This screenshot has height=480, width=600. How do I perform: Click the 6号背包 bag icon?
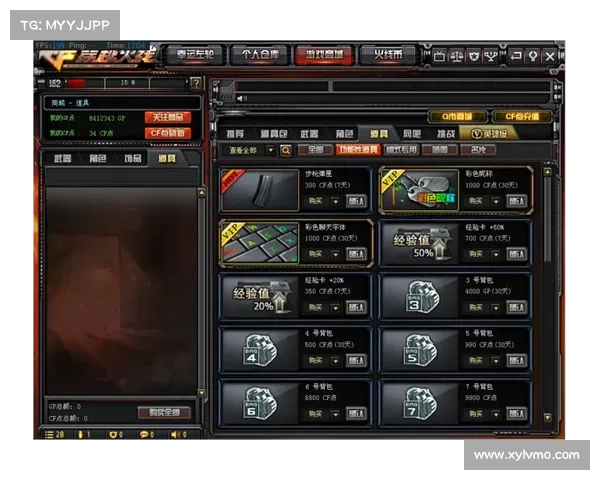258,402
